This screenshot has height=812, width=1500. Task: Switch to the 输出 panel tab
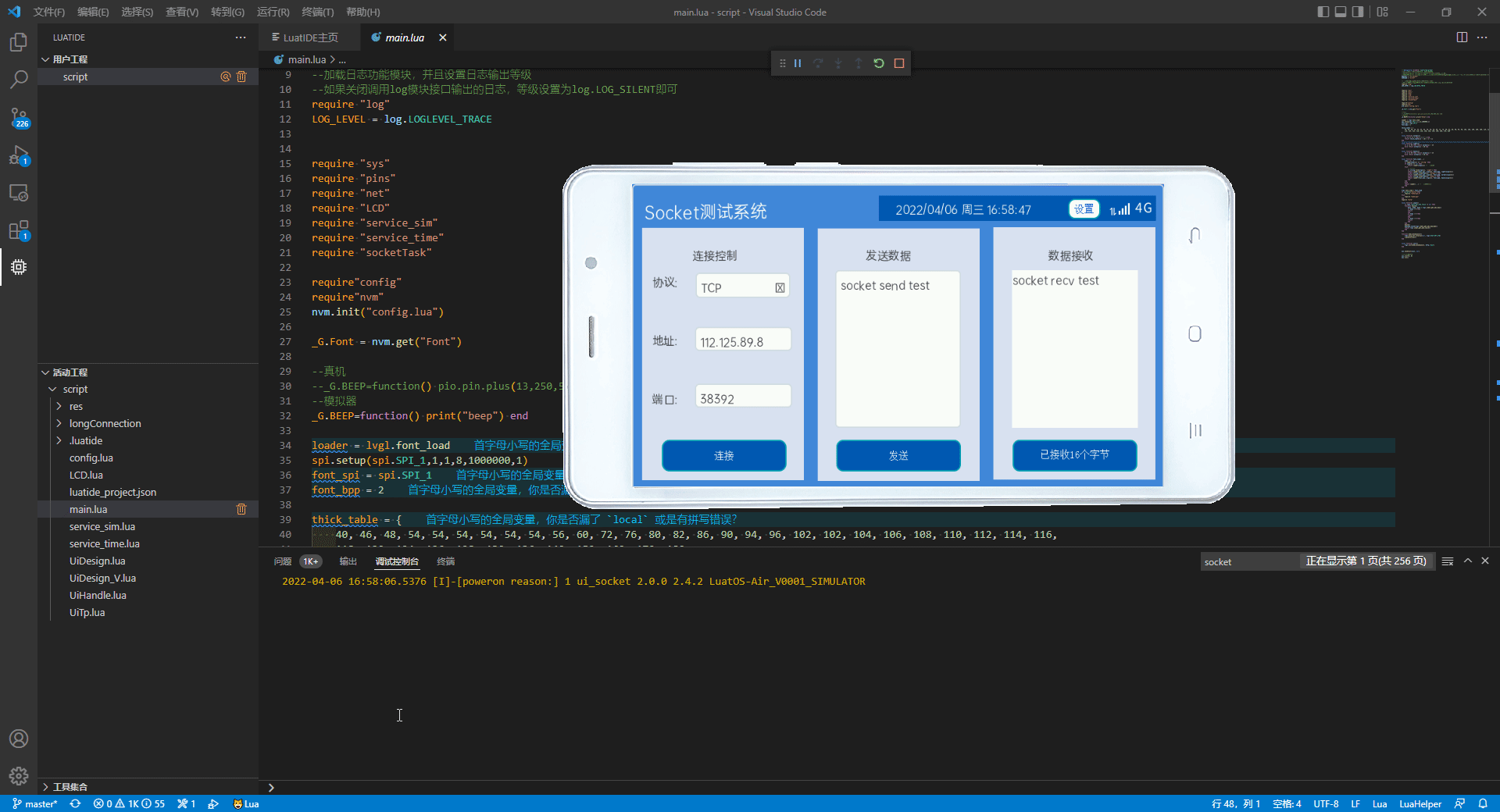coord(348,561)
